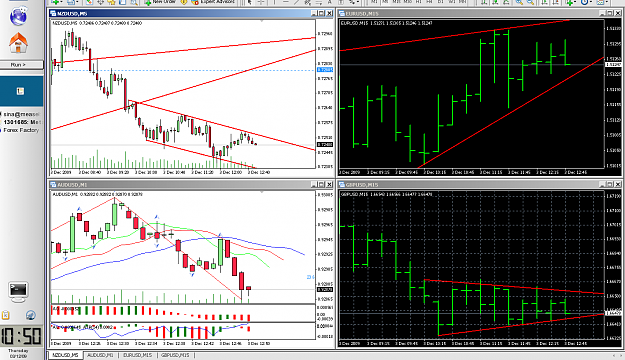
Task: Switch timeframe to D1
Action: click(440, 2)
